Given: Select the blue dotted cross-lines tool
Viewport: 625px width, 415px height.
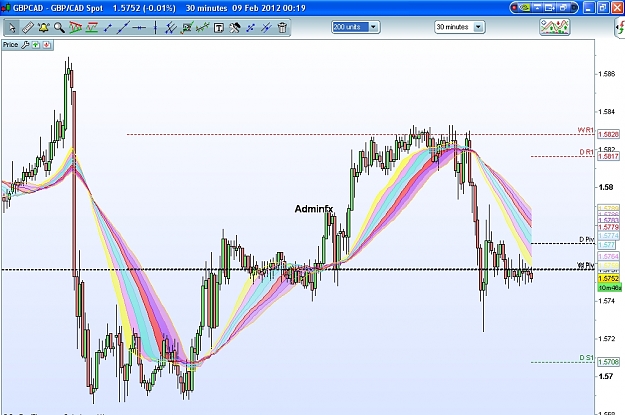Looking at the screenshot, I should 250,28.
